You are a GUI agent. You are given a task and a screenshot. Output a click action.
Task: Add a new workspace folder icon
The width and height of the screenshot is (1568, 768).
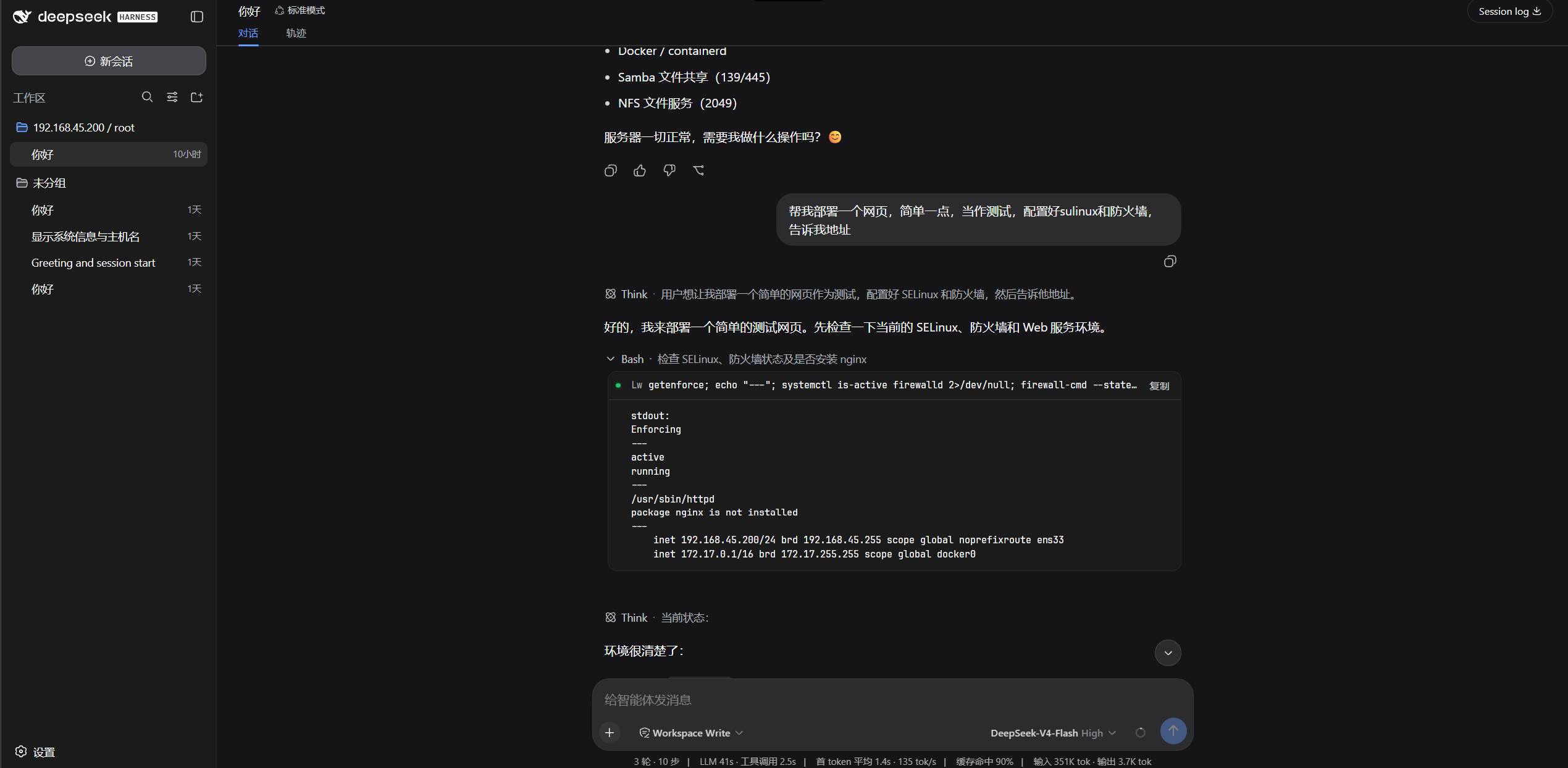click(x=197, y=97)
